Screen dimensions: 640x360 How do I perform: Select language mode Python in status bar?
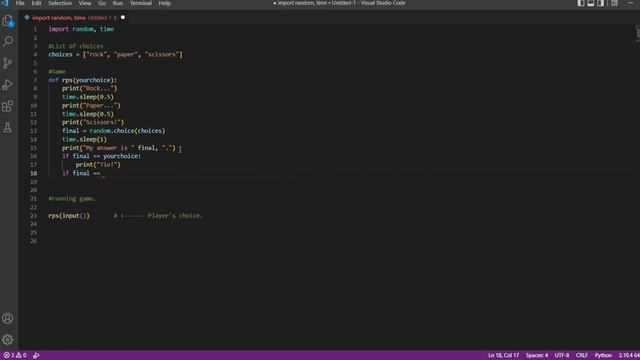[x=603, y=355]
